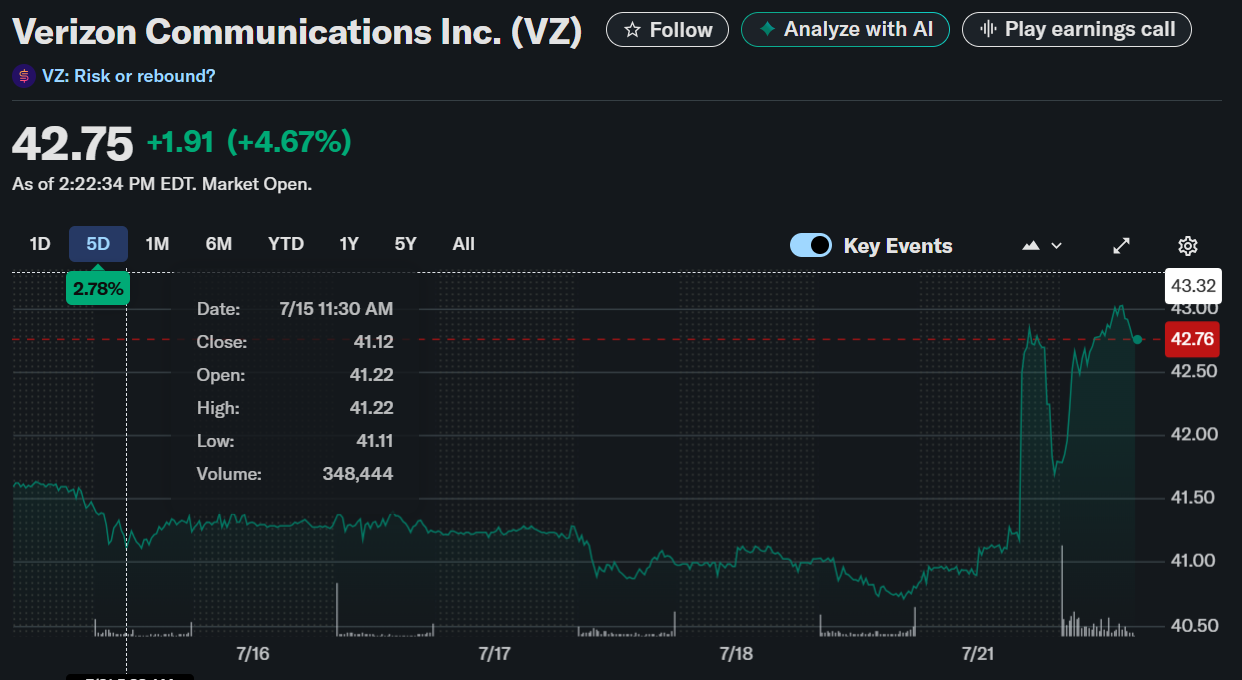The height and width of the screenshot is (680, 1242).
Task: Click the Open 41.22 tooltip row value
Action: pyautogui.click(x=373, y=375)
